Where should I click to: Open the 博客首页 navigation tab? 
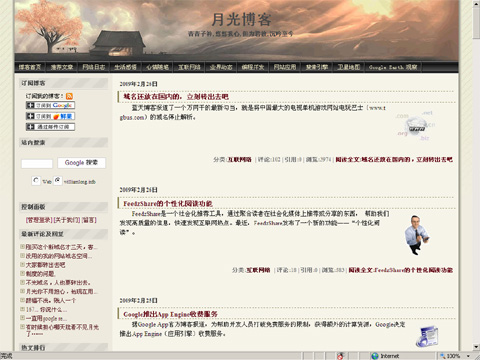(30, 67)
